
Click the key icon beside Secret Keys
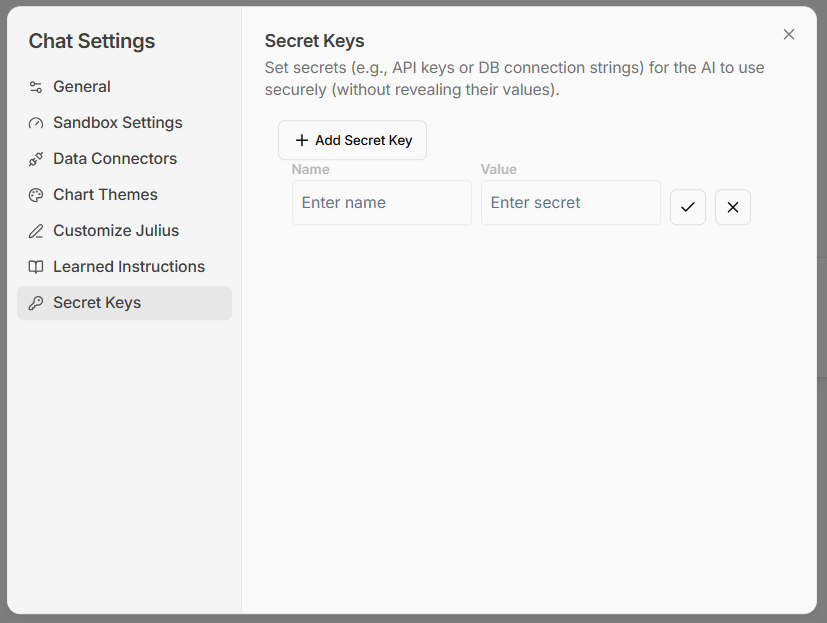[x=36, y=303]
